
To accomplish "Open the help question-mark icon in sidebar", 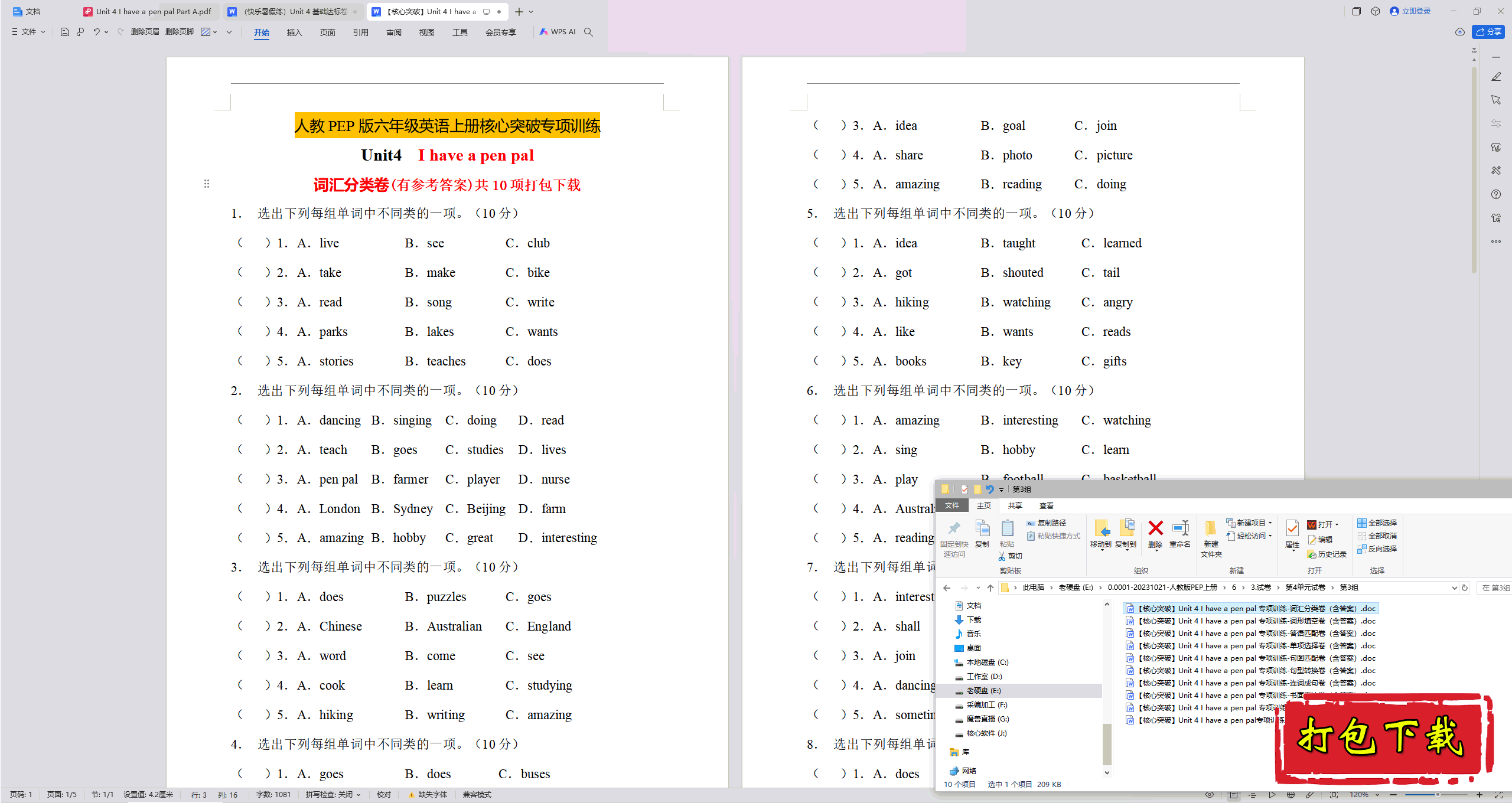I will [1496, 194].
